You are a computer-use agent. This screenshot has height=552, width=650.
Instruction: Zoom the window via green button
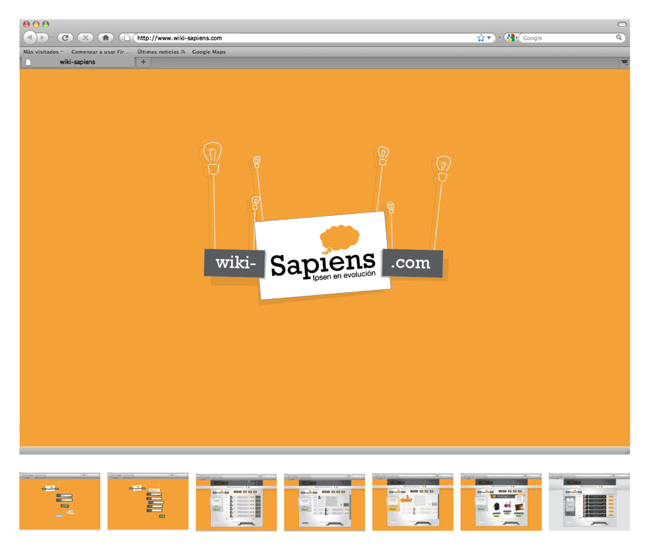[x=46, y=24]
